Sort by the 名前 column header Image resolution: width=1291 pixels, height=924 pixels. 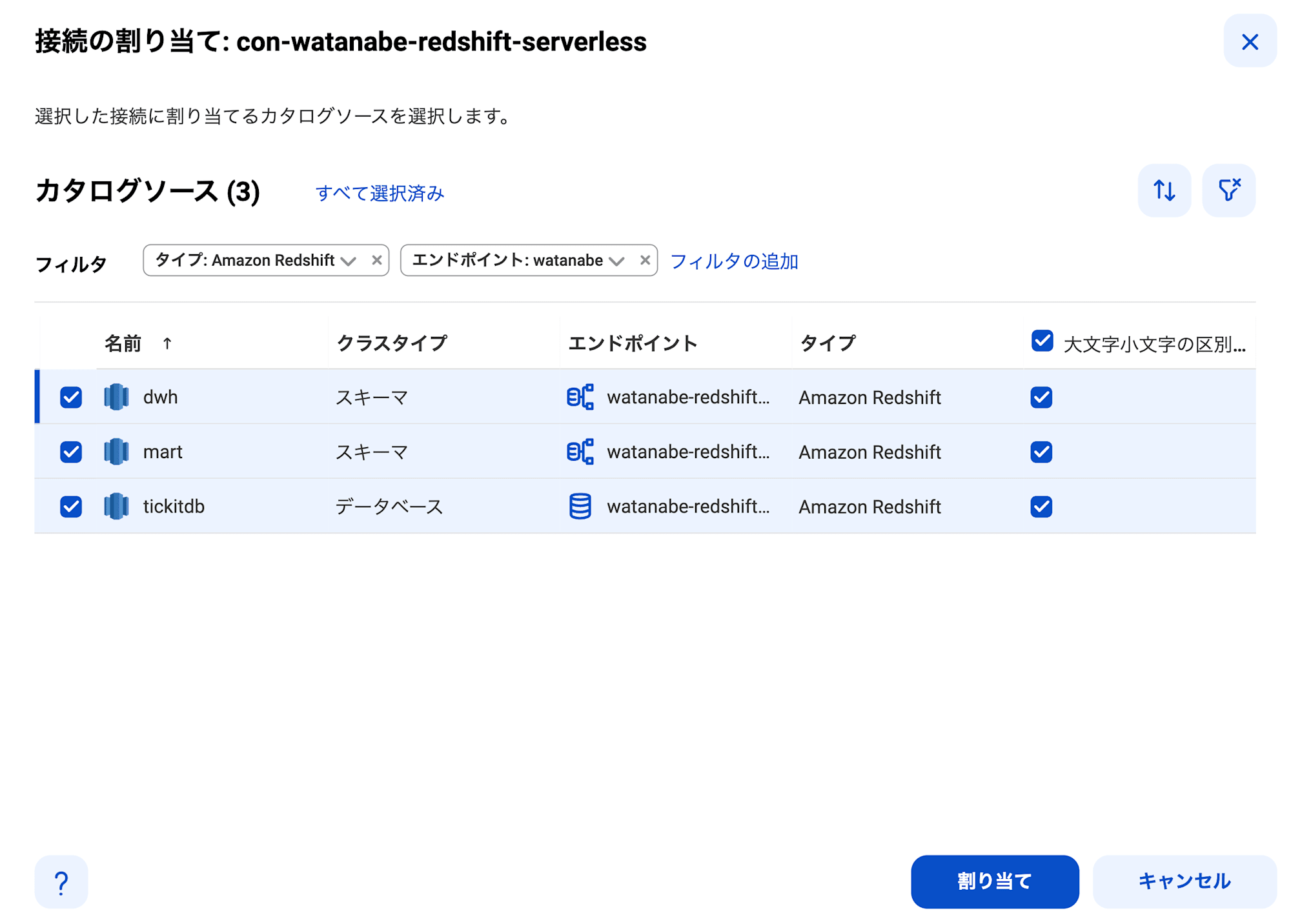click(123, 343)
